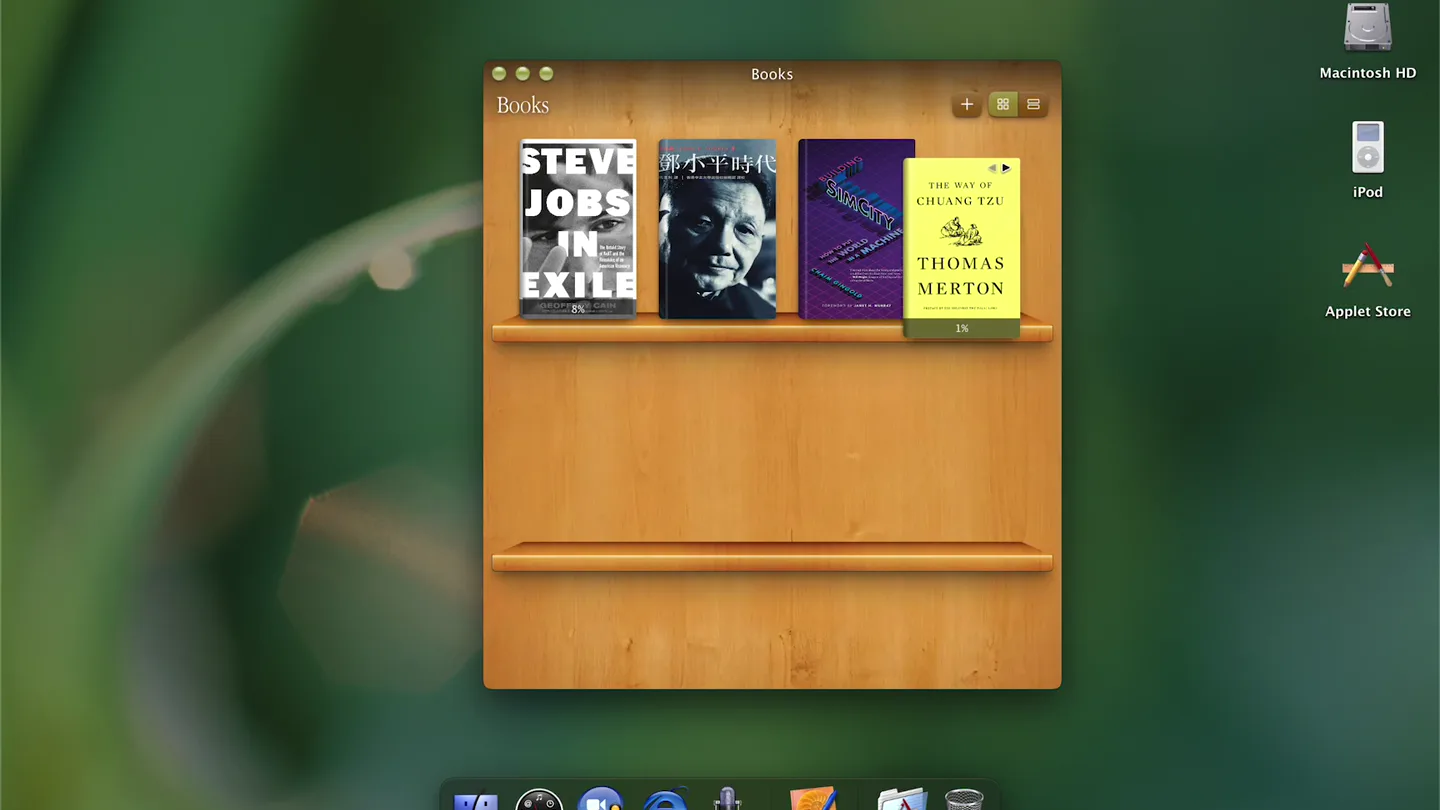Screen dimensions: 1440x810
Task: Click the Books heading in the window
Action: tap(523, 105)
